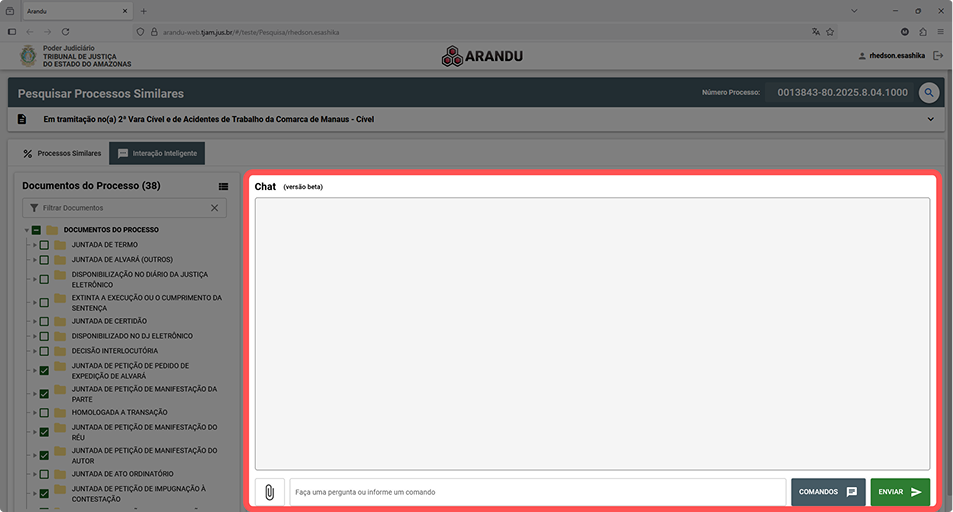953x512 pixels.
Task: Switch to the Processos Similares tab
Action: point(62,154)
